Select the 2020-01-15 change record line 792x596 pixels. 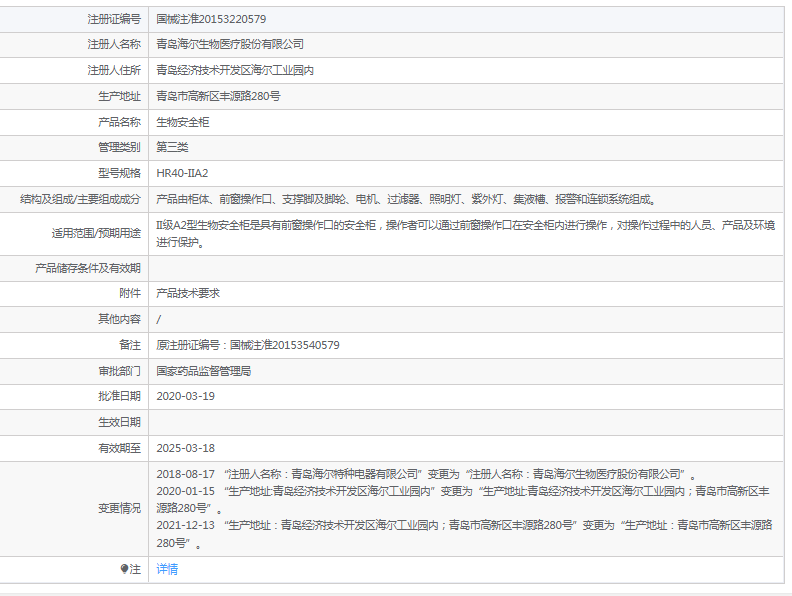pyautogui.click(x=463, y=500)
